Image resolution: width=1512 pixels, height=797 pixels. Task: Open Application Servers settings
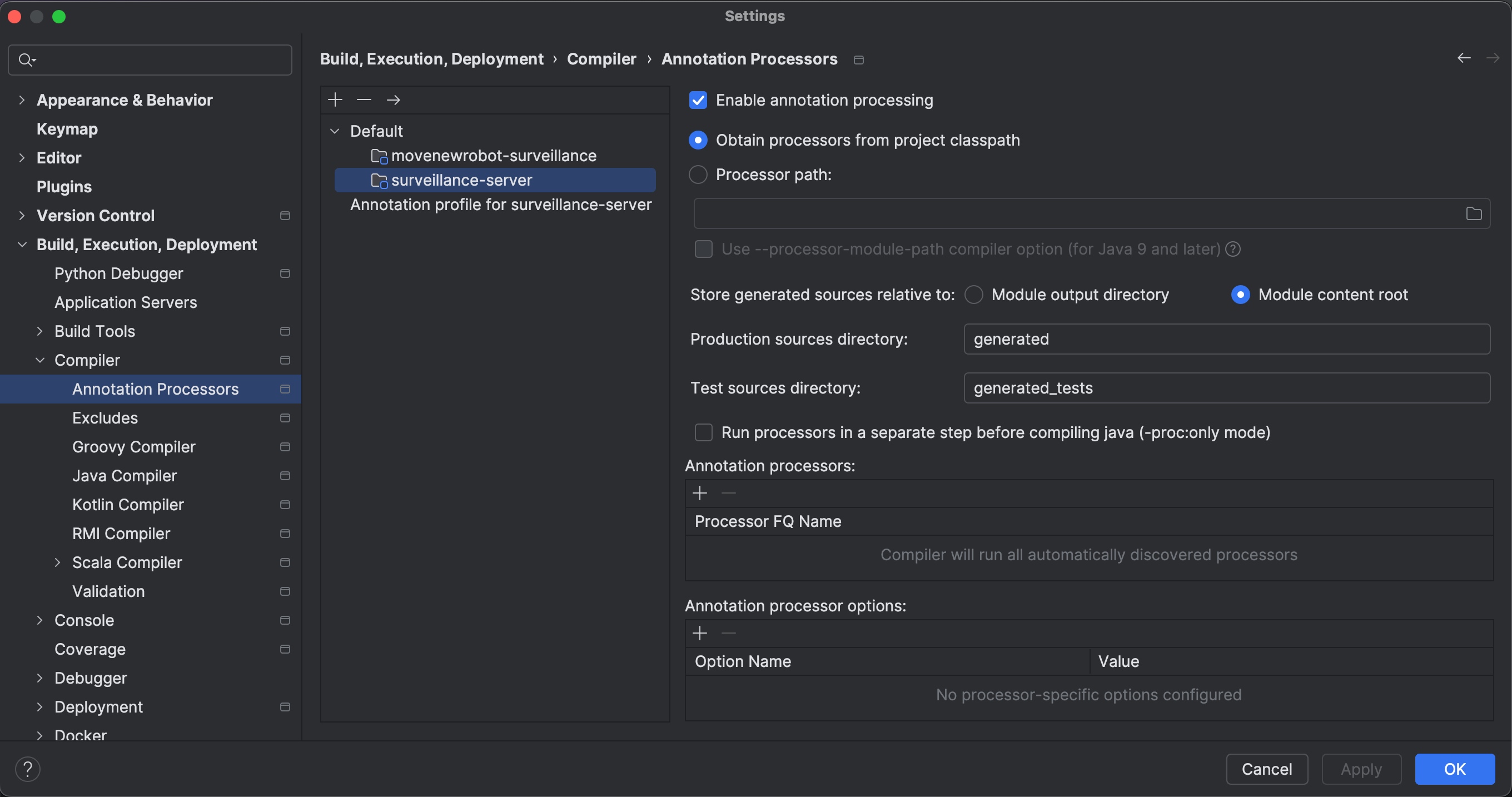[126, 302]
